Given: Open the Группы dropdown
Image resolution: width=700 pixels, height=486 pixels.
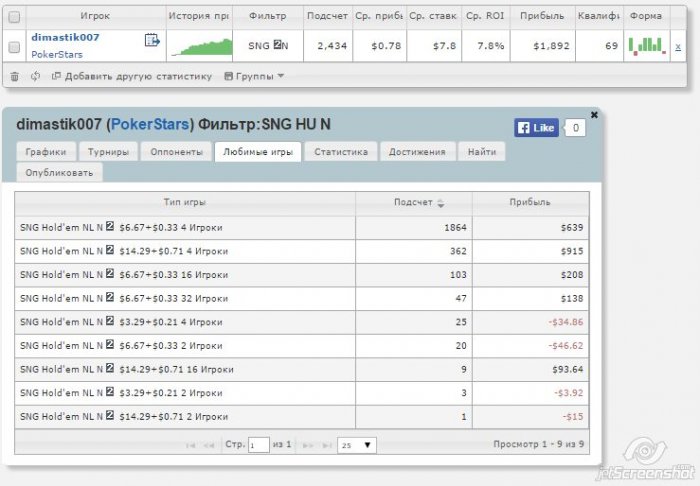Looking at the screenshot, I should [254, 76].
